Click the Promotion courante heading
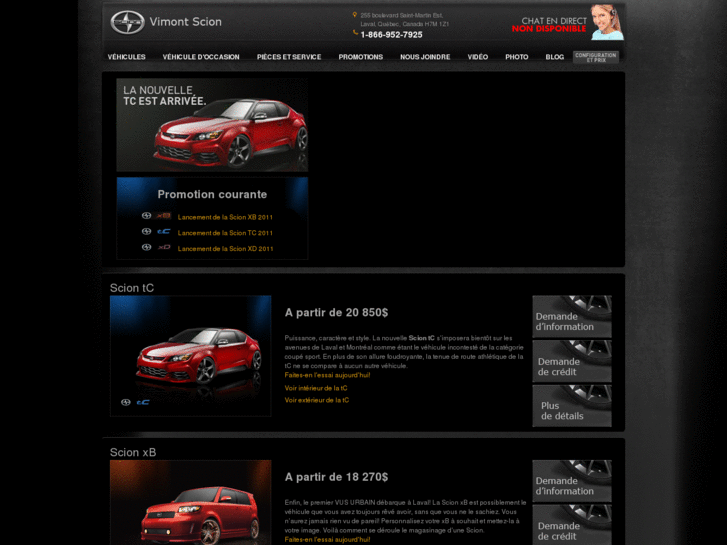727x545 pixels. (212, 194)
